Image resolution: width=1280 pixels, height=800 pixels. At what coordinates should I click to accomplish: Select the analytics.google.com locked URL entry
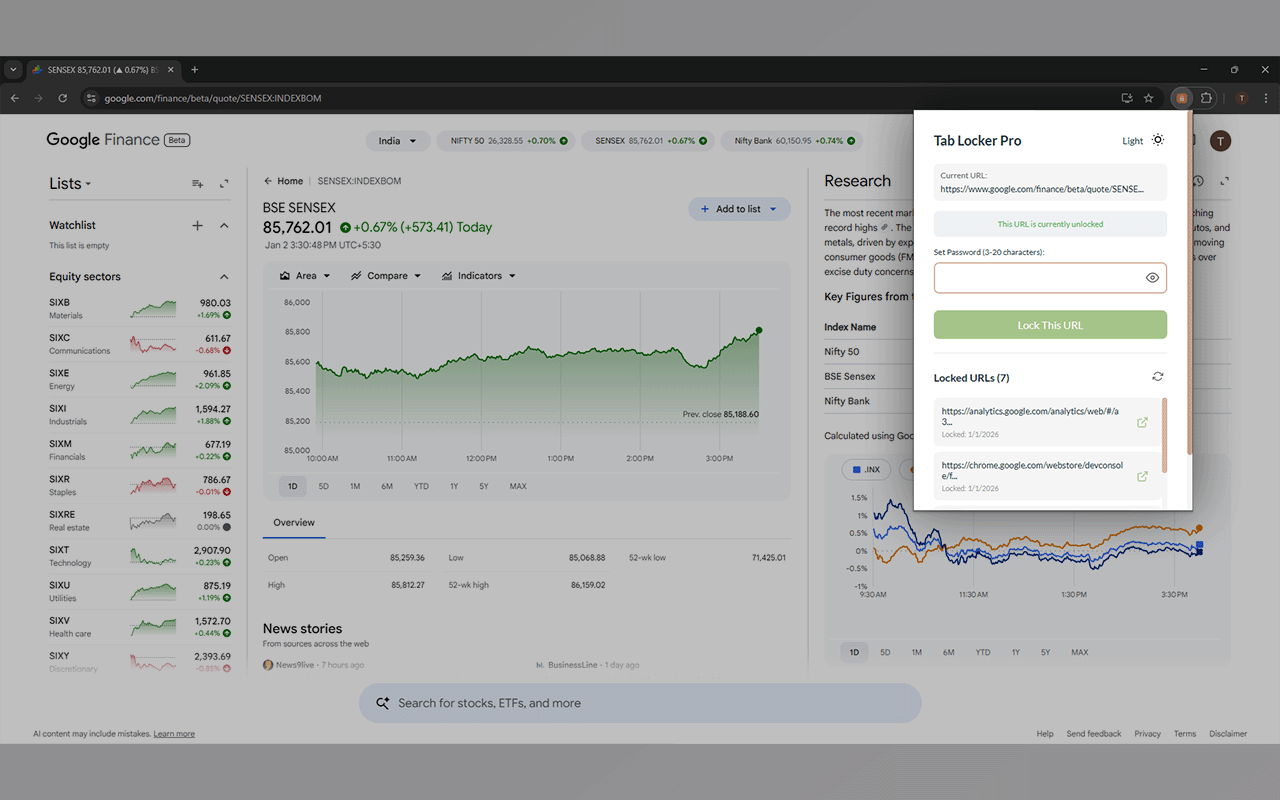(1048, 421)
